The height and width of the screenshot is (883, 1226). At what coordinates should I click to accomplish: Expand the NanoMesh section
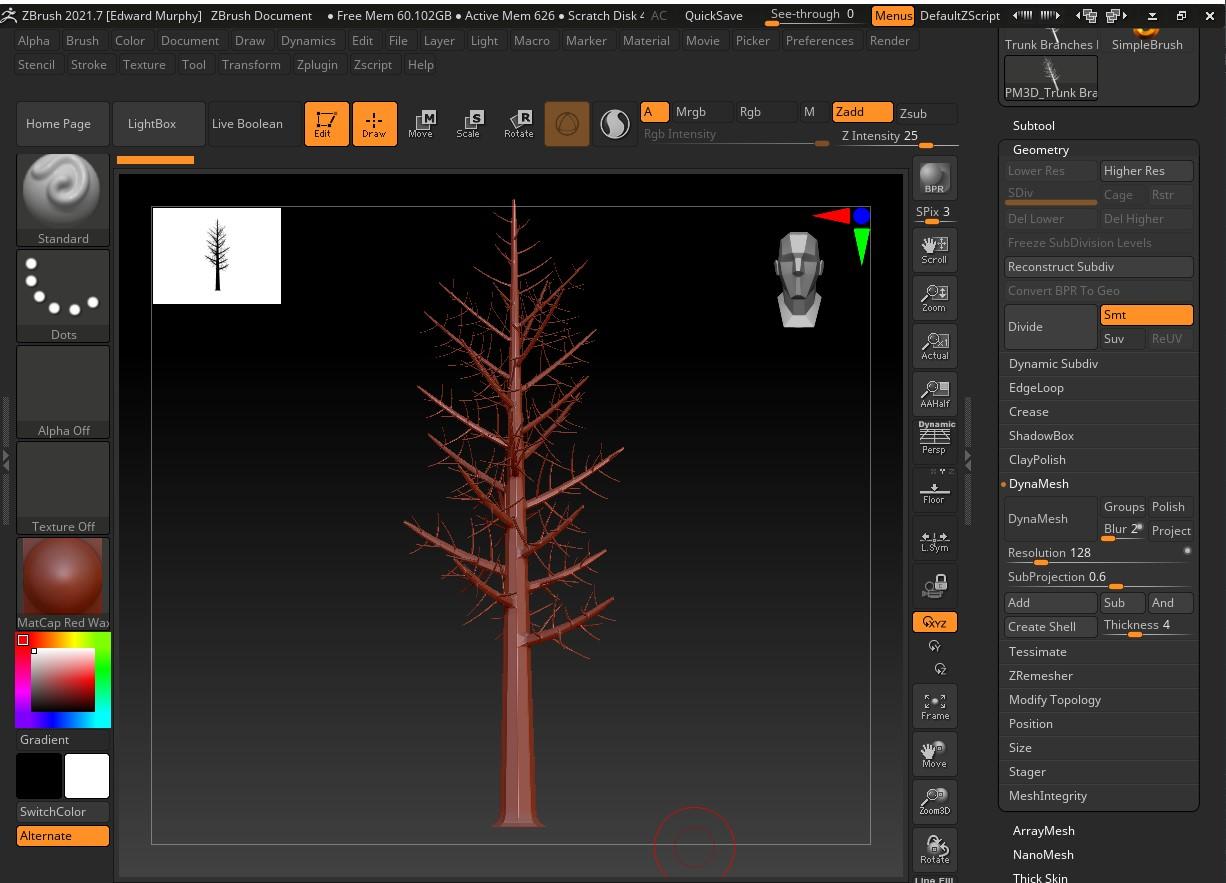point(1043,855)
